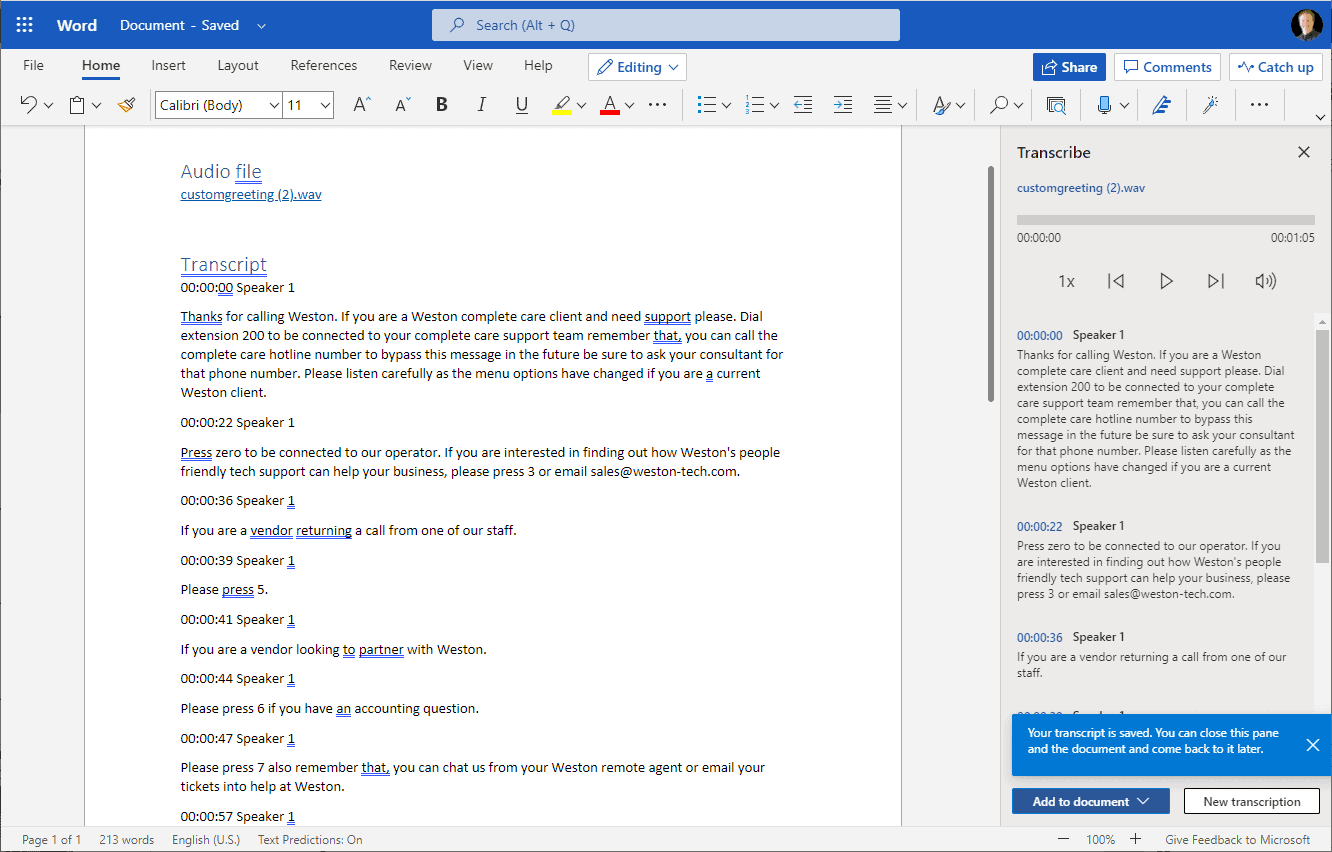
Task: Toggle italic formatting
Action: [481, 104]
